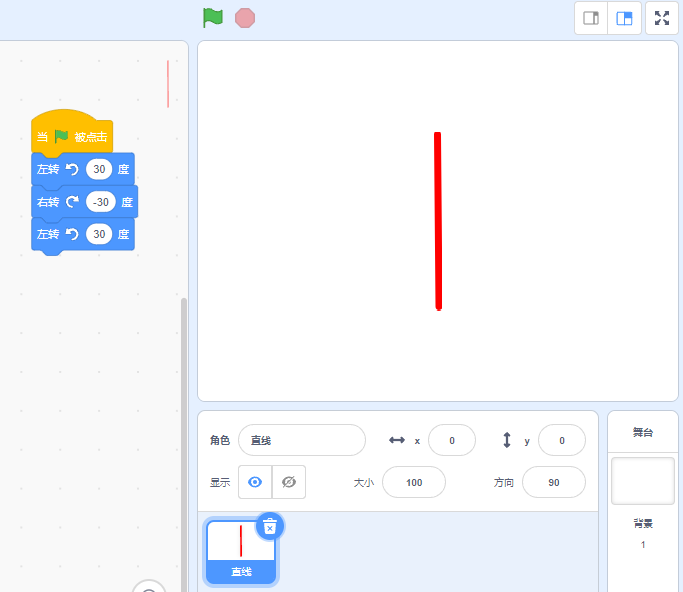The height and width of the screenshot is (592, 683).
Task: Switch to large stage layout
Action: [x=624, y=18]
